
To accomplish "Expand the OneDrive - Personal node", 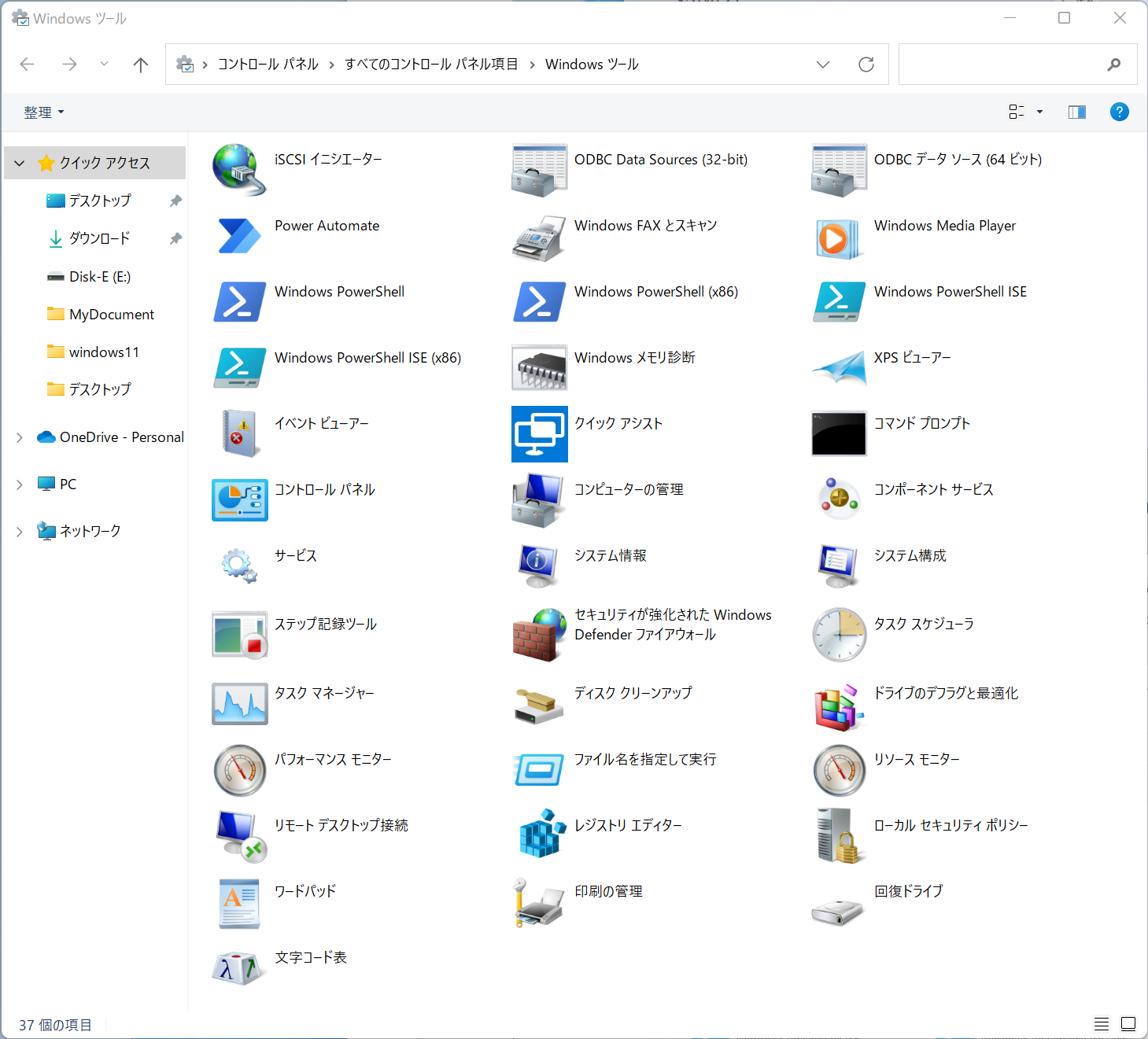I will [20, 437].
